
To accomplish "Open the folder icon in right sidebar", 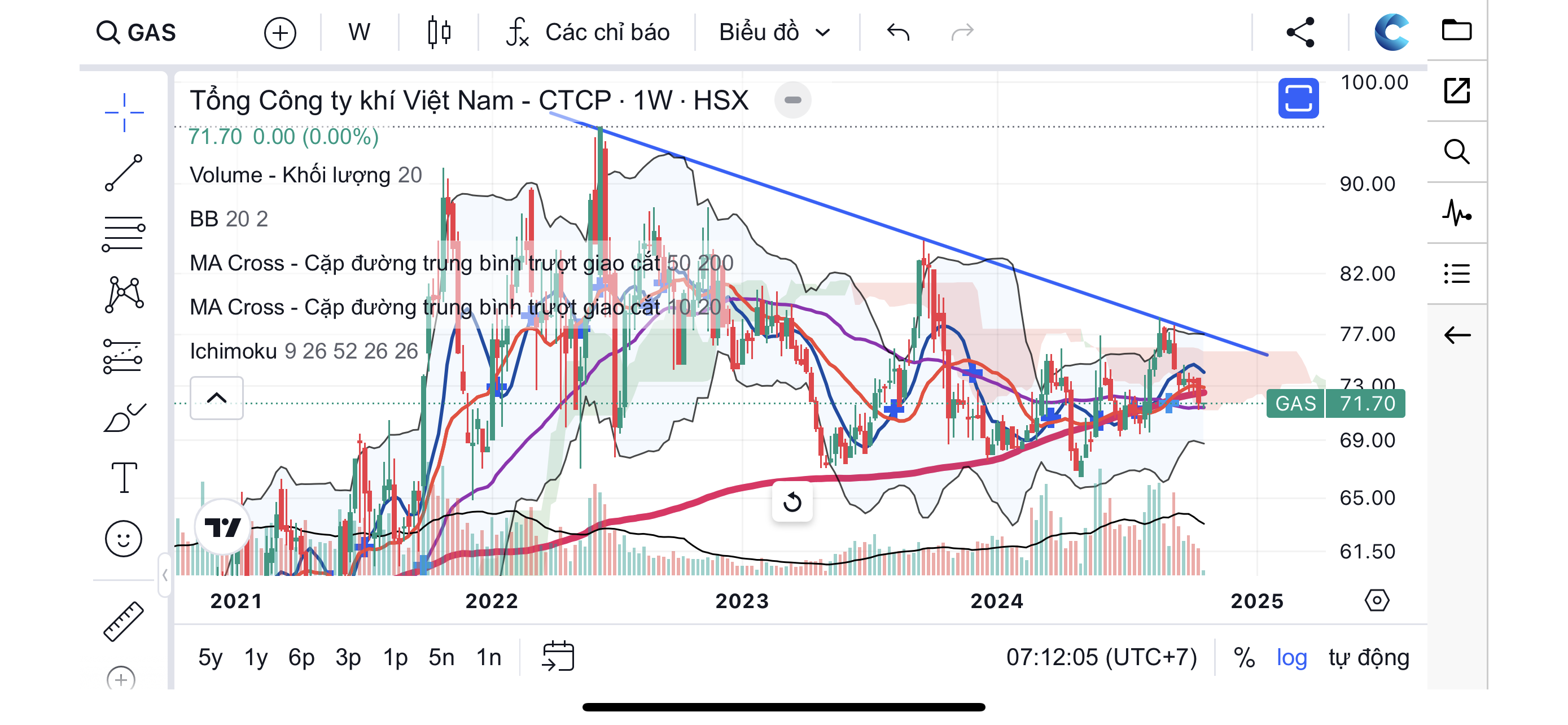I will click(x=1457, y=29).
